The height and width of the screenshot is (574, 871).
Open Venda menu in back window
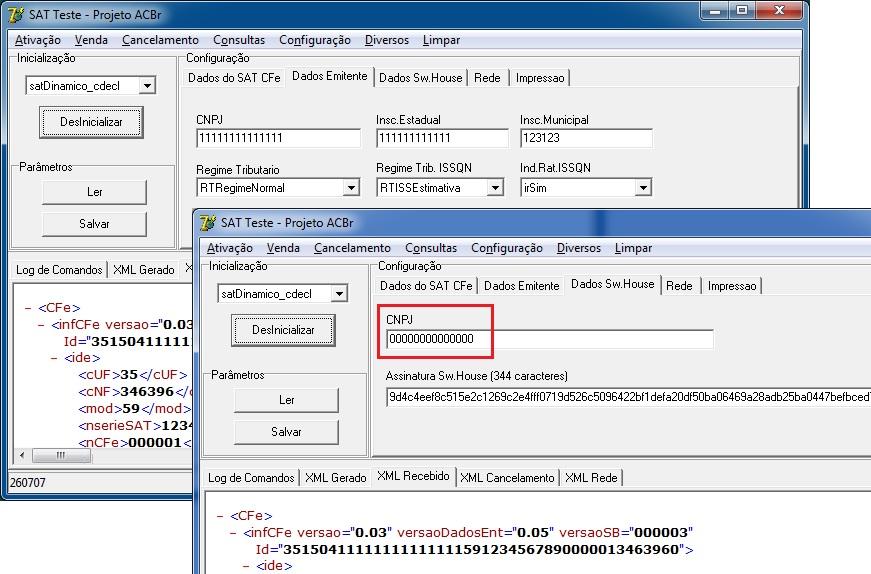91,40
